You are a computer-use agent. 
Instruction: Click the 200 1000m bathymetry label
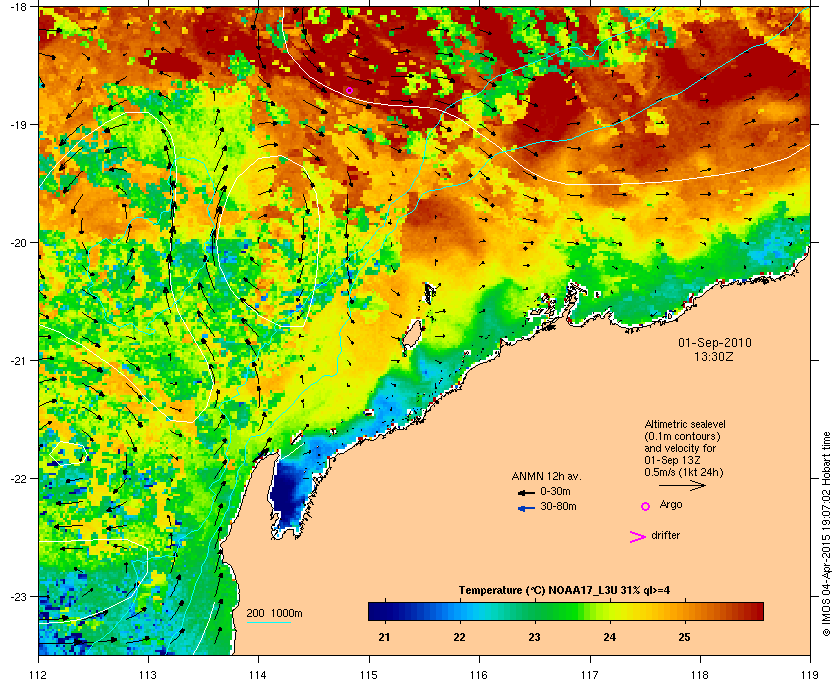click(x=274, y=614)
